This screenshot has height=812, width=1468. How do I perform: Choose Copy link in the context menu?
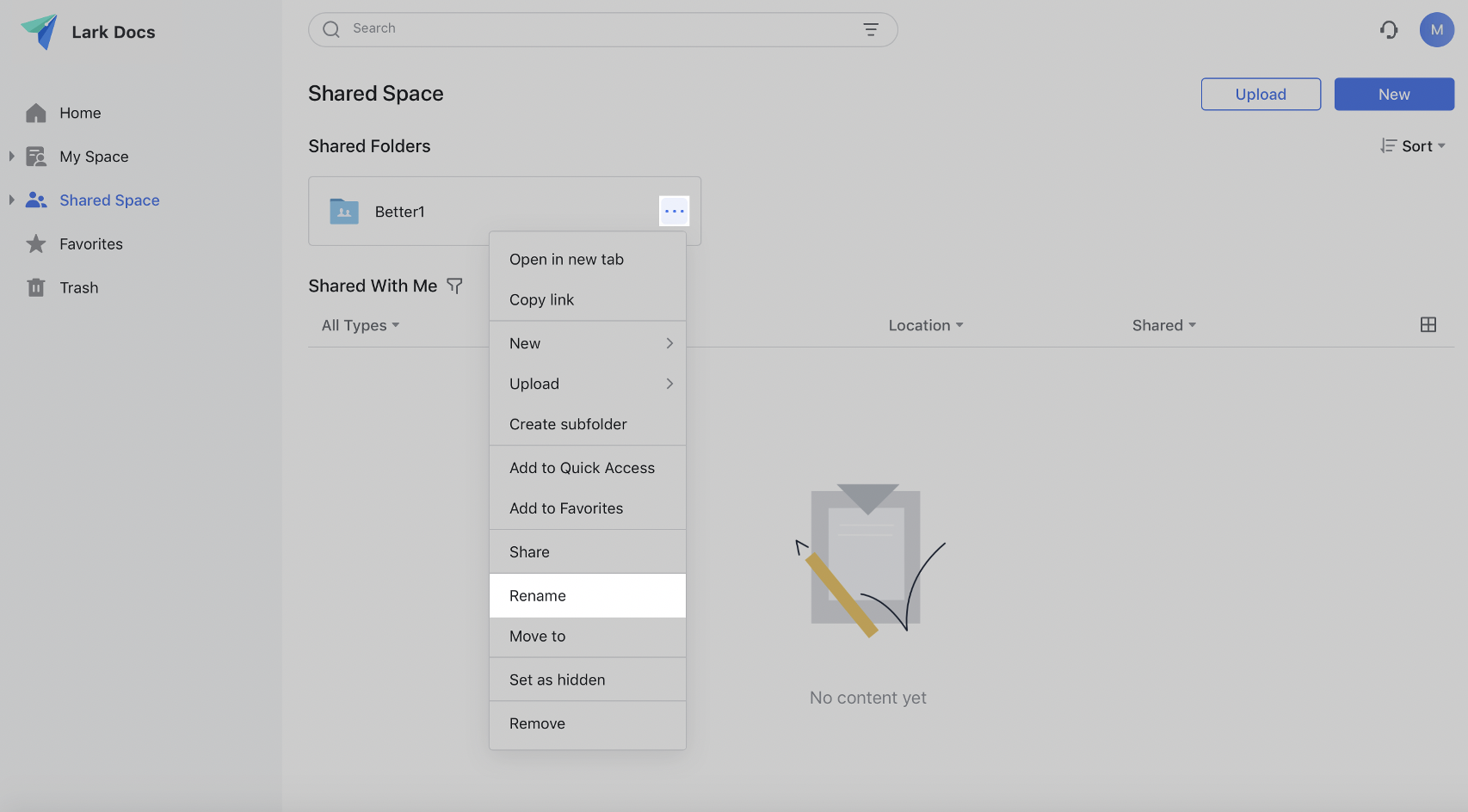pos(541,300)
